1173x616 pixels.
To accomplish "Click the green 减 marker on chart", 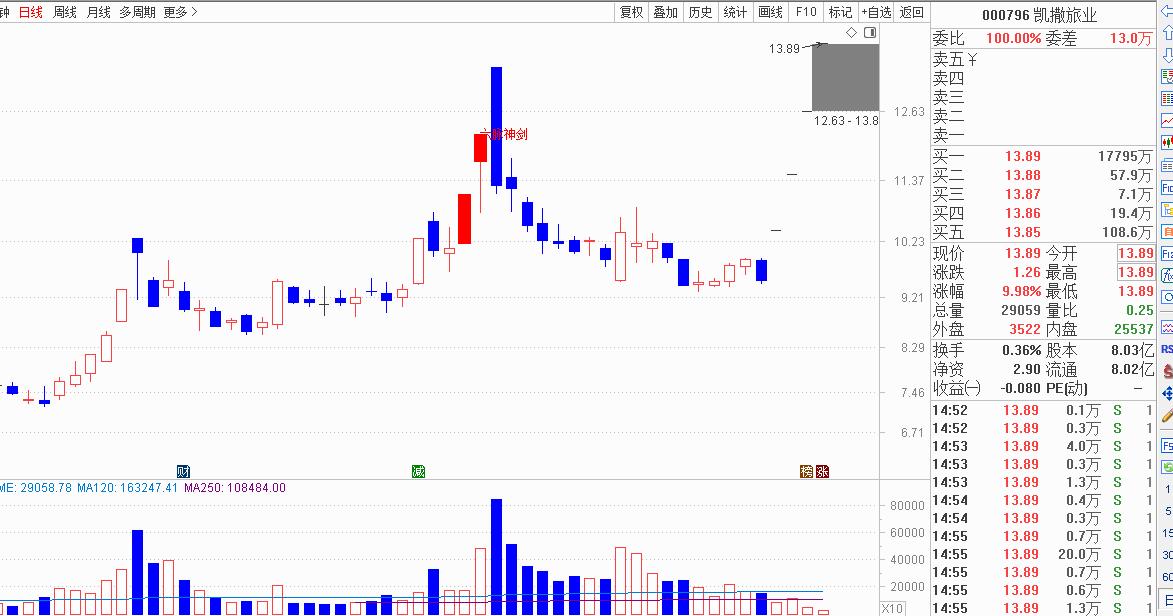I will [x=418, y=471].
